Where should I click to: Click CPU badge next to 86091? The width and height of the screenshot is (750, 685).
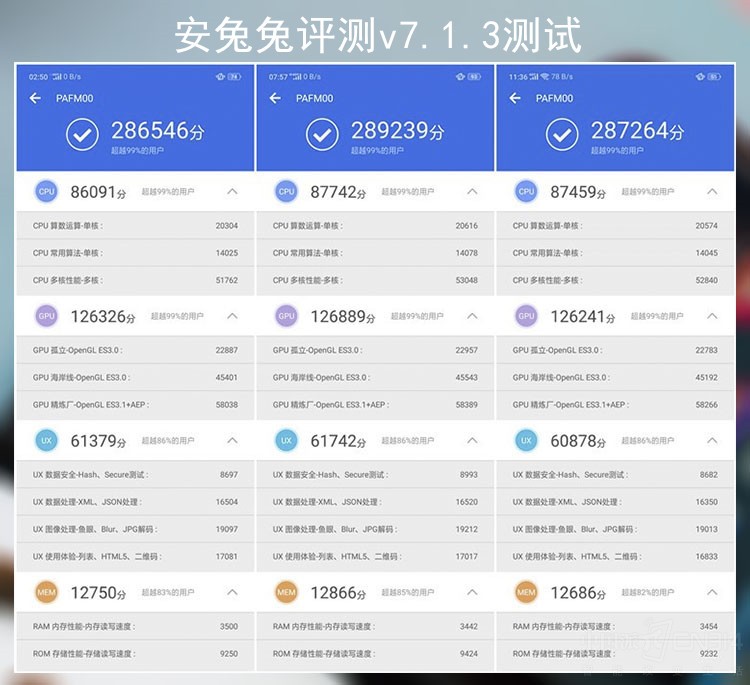pyautogui.click(x=46, y=191)
